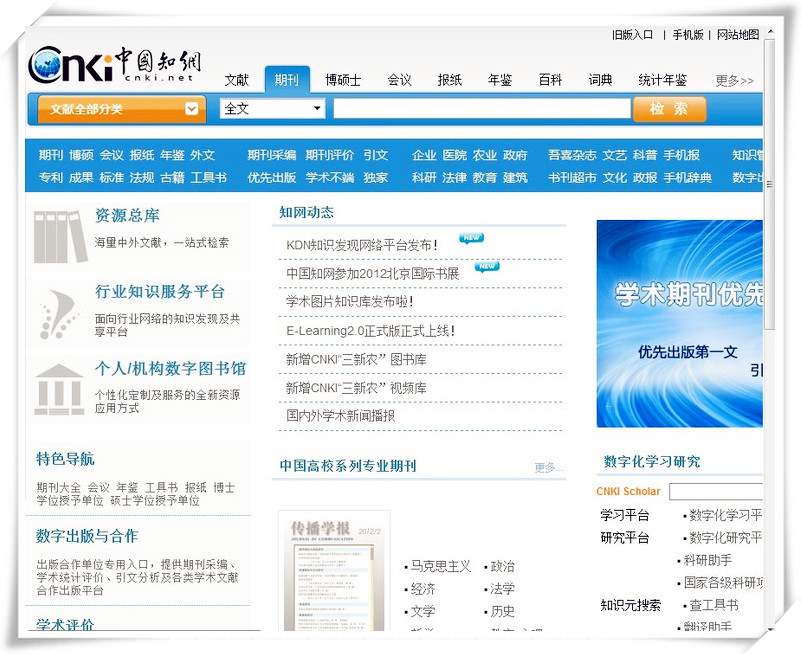Switch to the 年鉴 tab
This screenshot has width=802, height=654.
click(x=500, y=80)
